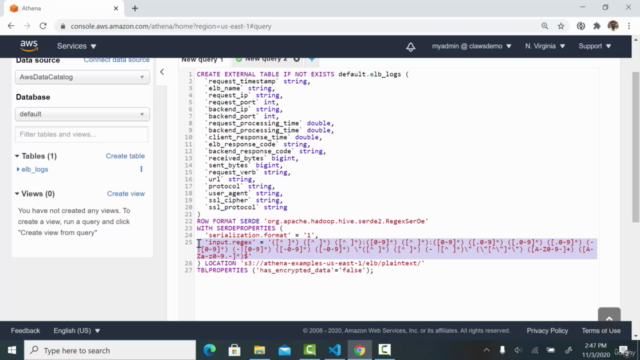Open browser zoom magnifier icon

point(544,26)
